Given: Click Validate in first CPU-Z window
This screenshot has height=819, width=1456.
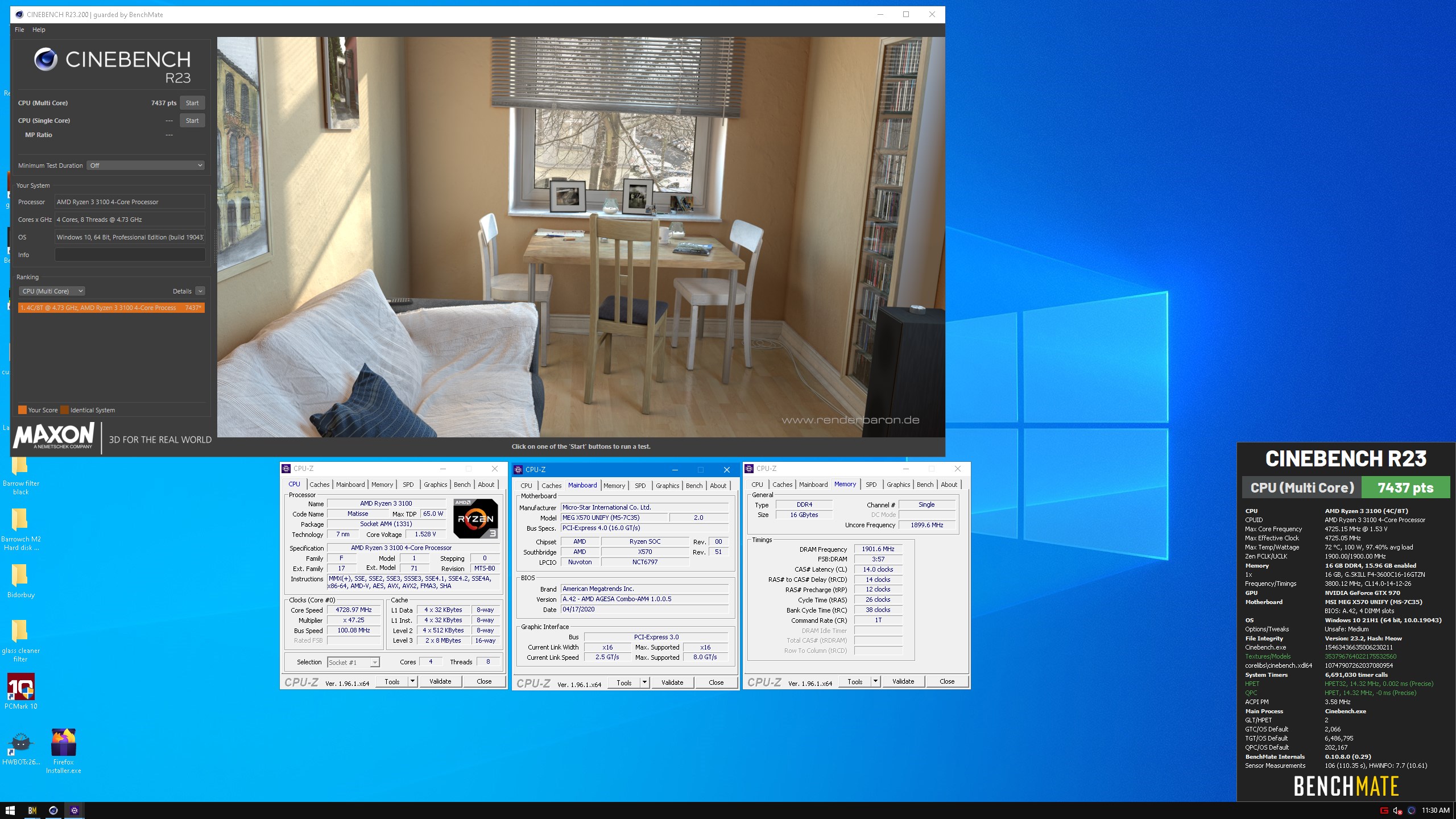Looking at the screenshot, I should [440, 681].
